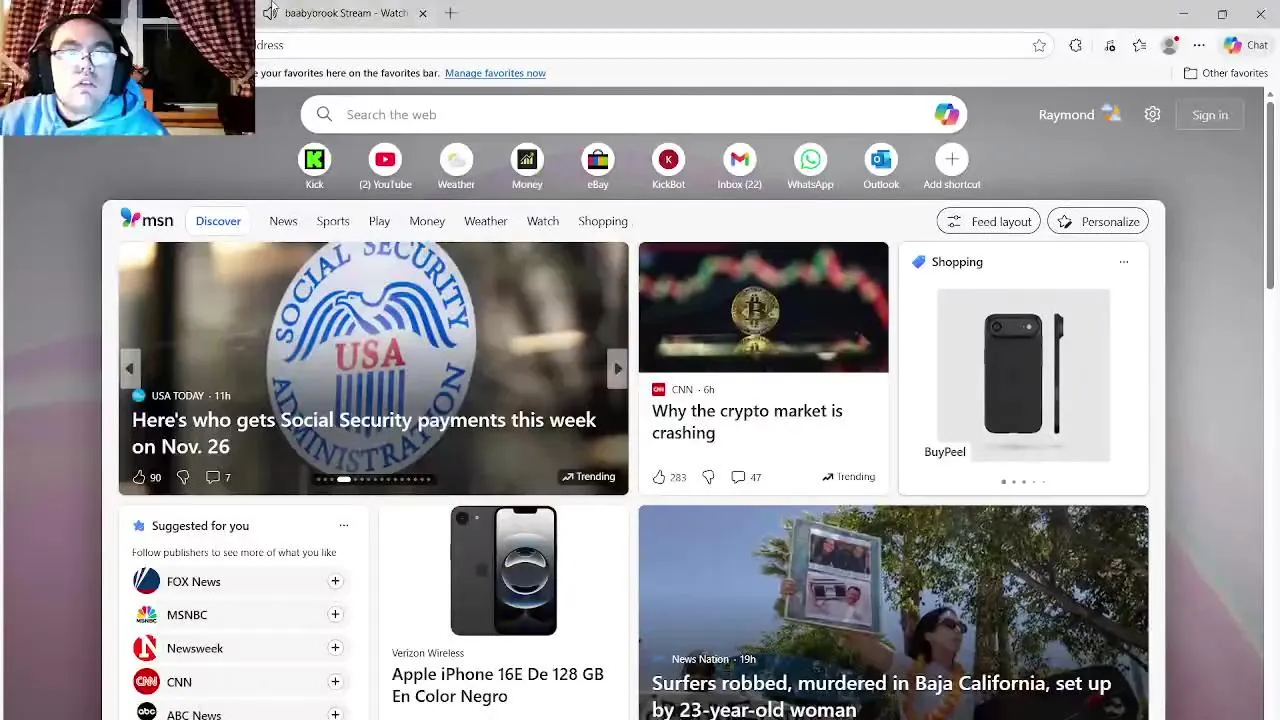This screenshot has height=720, width=1280.
Task: Mute the baabybrook Stream tab audio
Action: coord(270,13)
